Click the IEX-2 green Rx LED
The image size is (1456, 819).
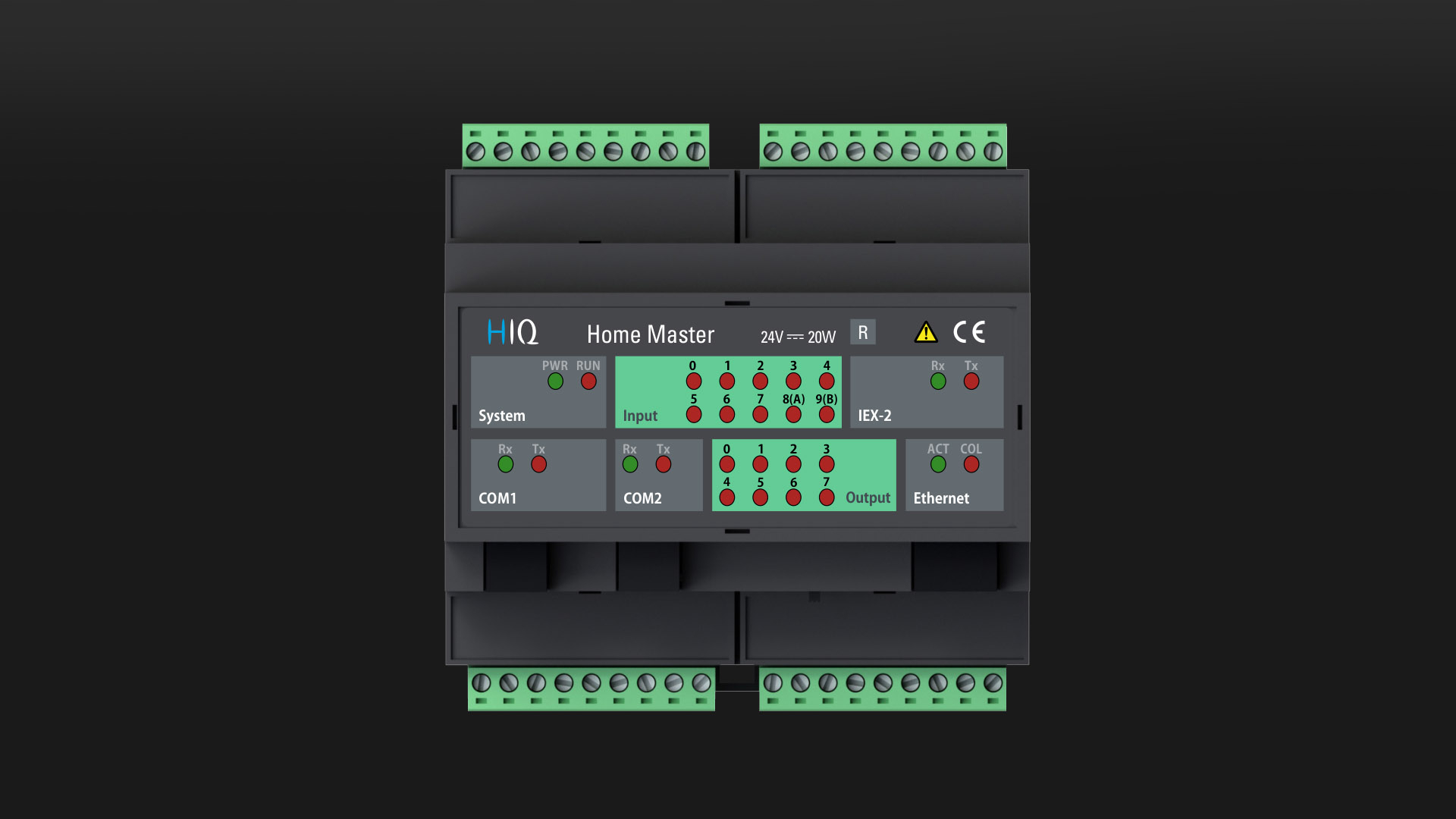938,381
